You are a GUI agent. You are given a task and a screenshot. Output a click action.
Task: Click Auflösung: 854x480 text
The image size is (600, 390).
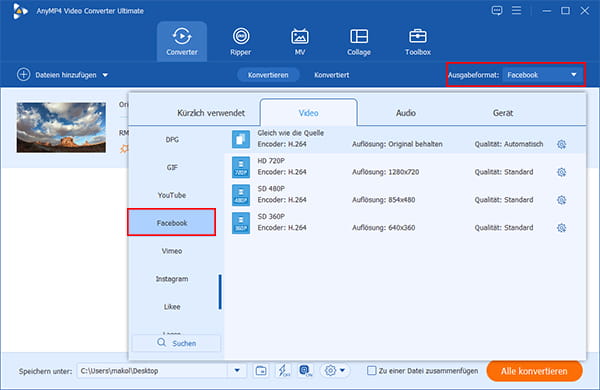[383, 200]
